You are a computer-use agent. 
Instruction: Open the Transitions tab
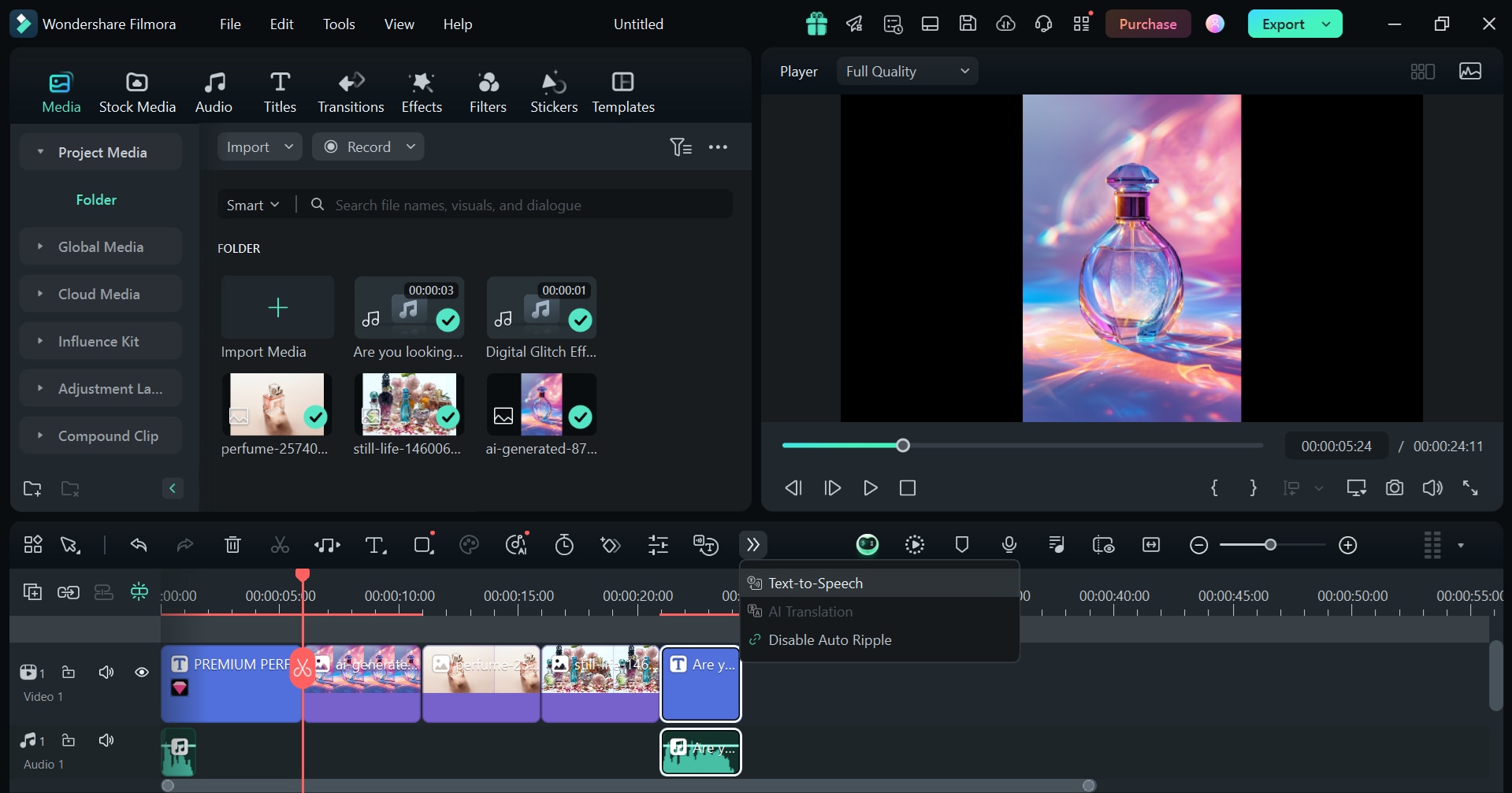point(351,92)
